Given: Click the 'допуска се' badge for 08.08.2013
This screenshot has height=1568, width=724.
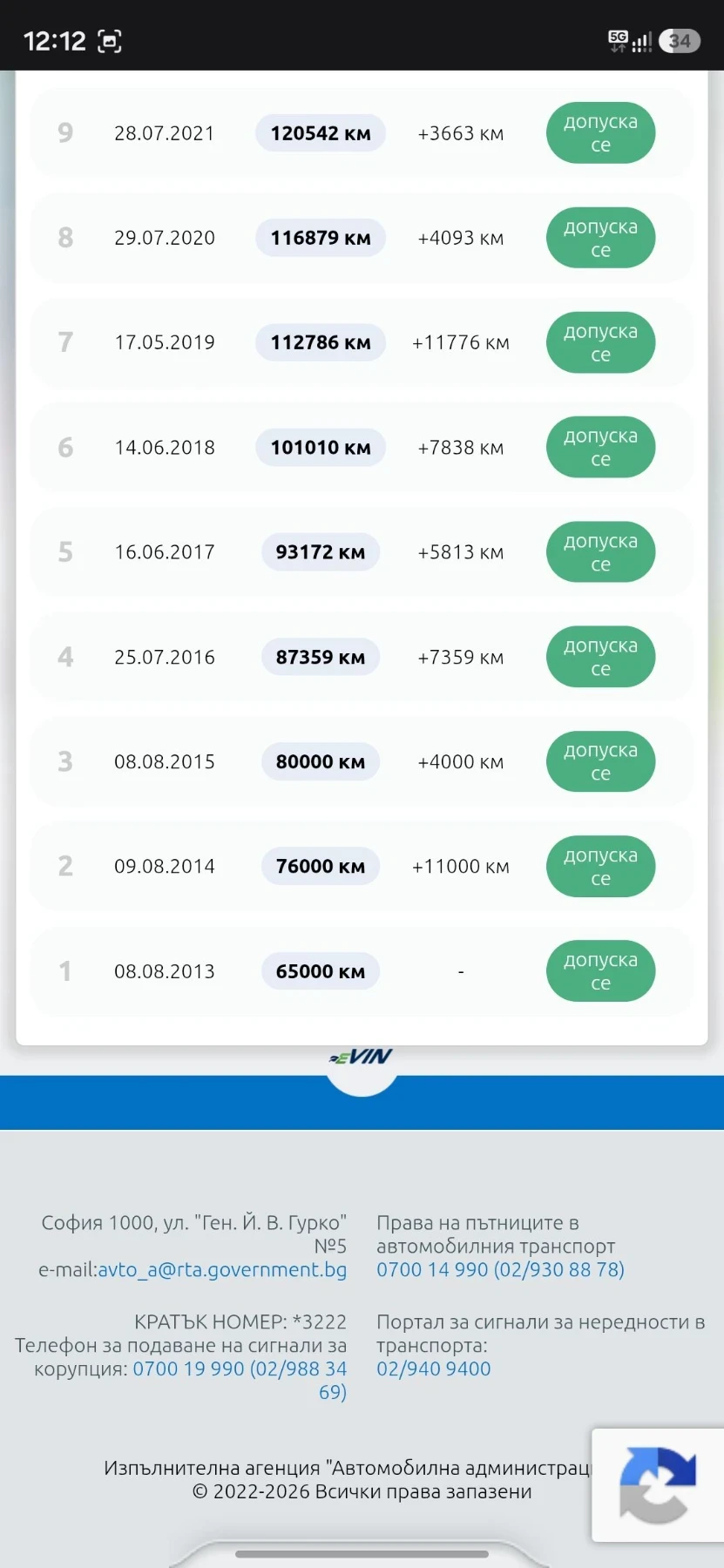Looking at the screenshot, I should click(600, 971).
